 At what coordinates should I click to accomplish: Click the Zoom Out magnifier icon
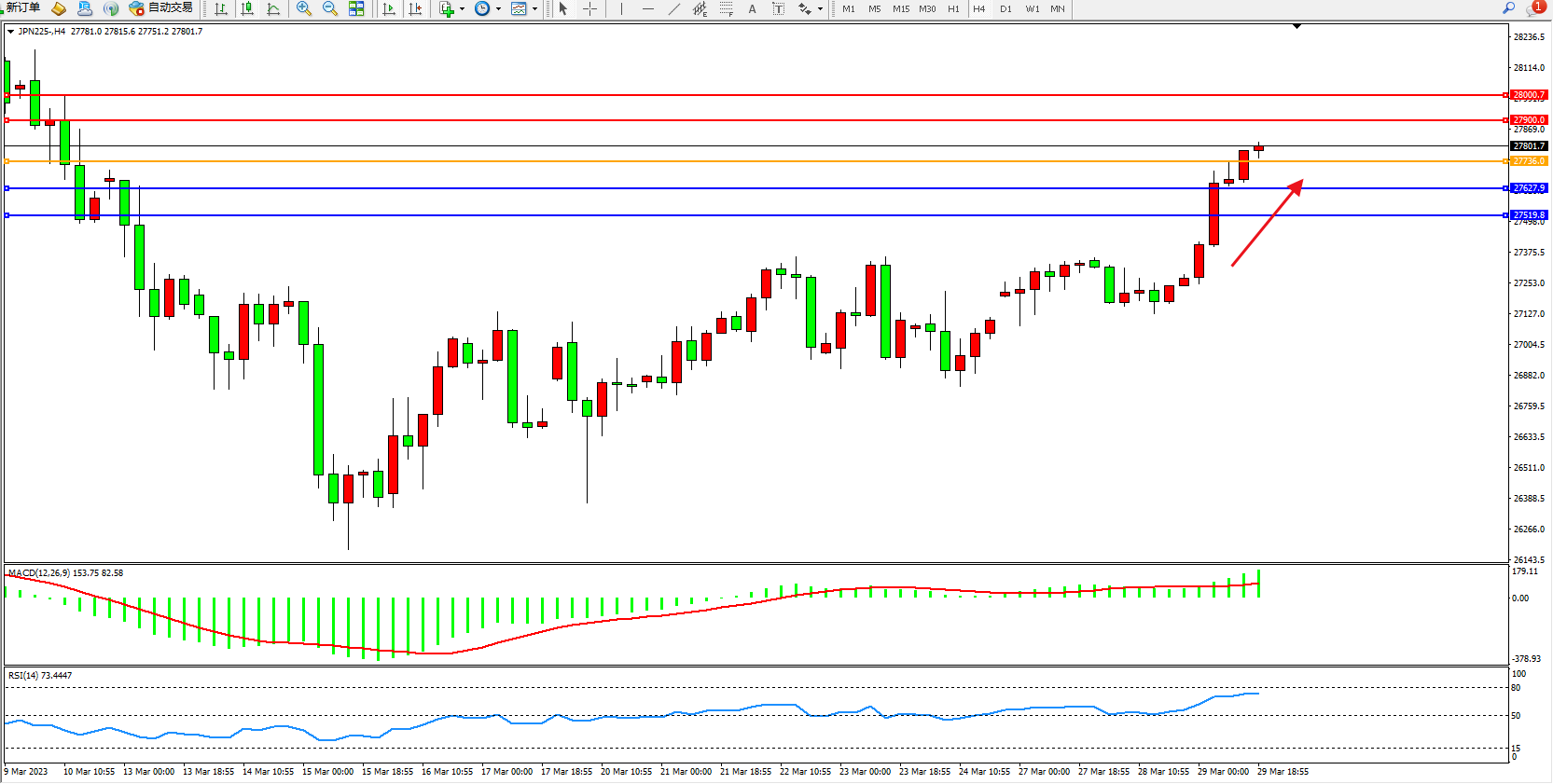pyautogui.click(x=330, y=8)
